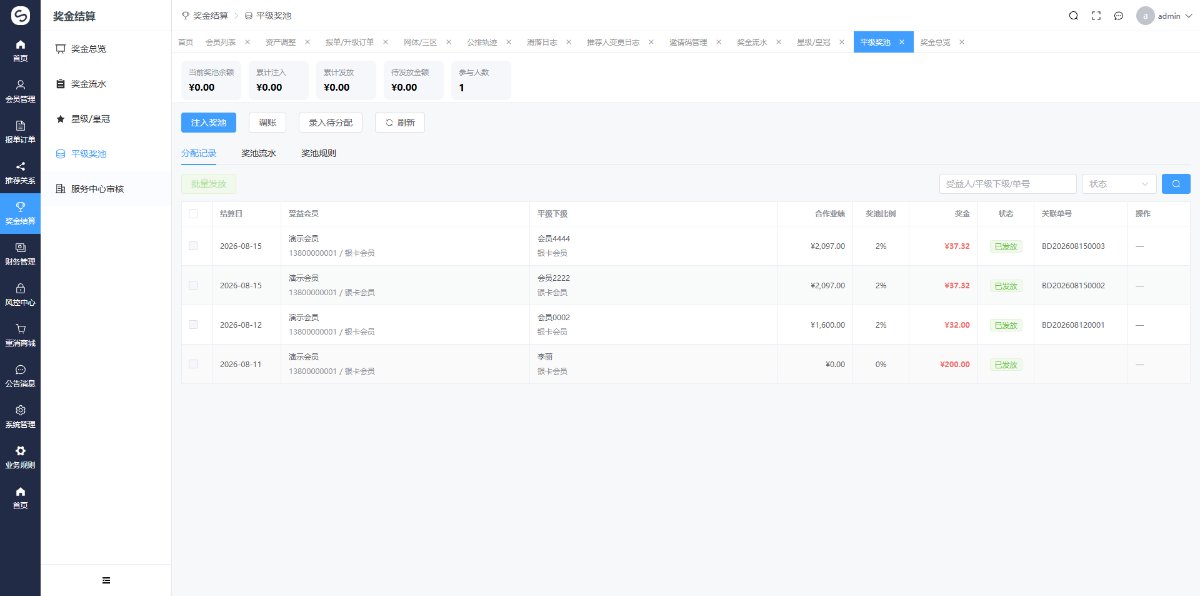Image resolution: width=1200 pixels, height=596 pixels.
Task: Open 会员管理 in the dark sidebar
Action: 20,91
